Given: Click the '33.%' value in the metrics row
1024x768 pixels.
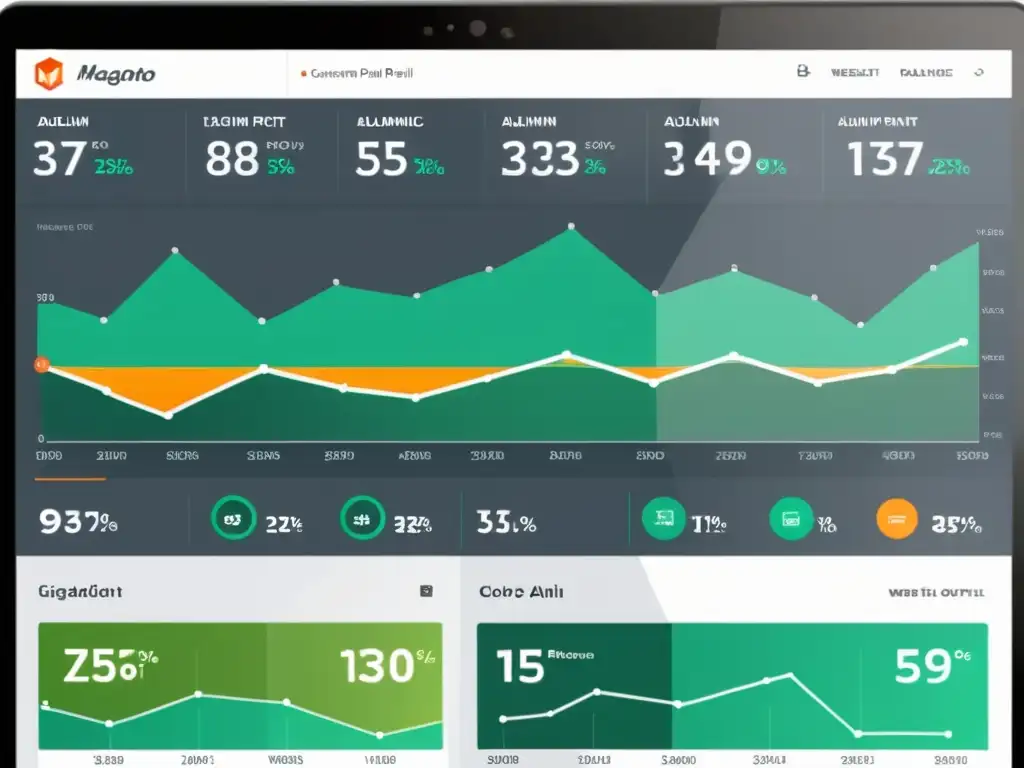Looking at the screenshot, I should click(507, 522).
